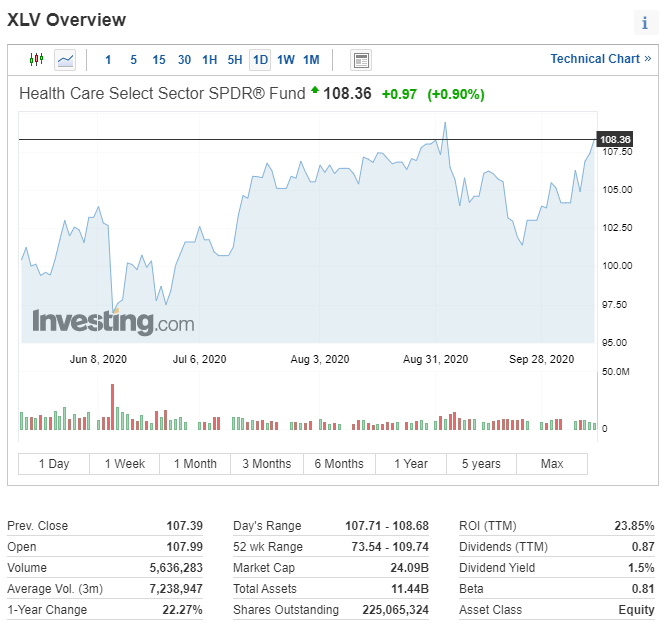The image size is (664, 633).
Task: Set 5 minute interval
Action: click(133, 60)
